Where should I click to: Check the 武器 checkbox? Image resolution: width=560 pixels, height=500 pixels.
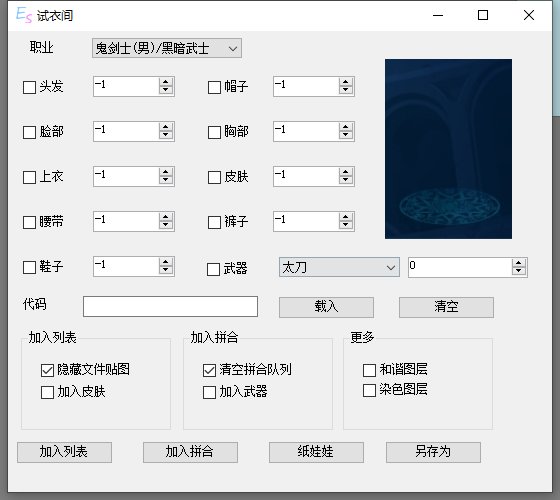coord(214,269)
